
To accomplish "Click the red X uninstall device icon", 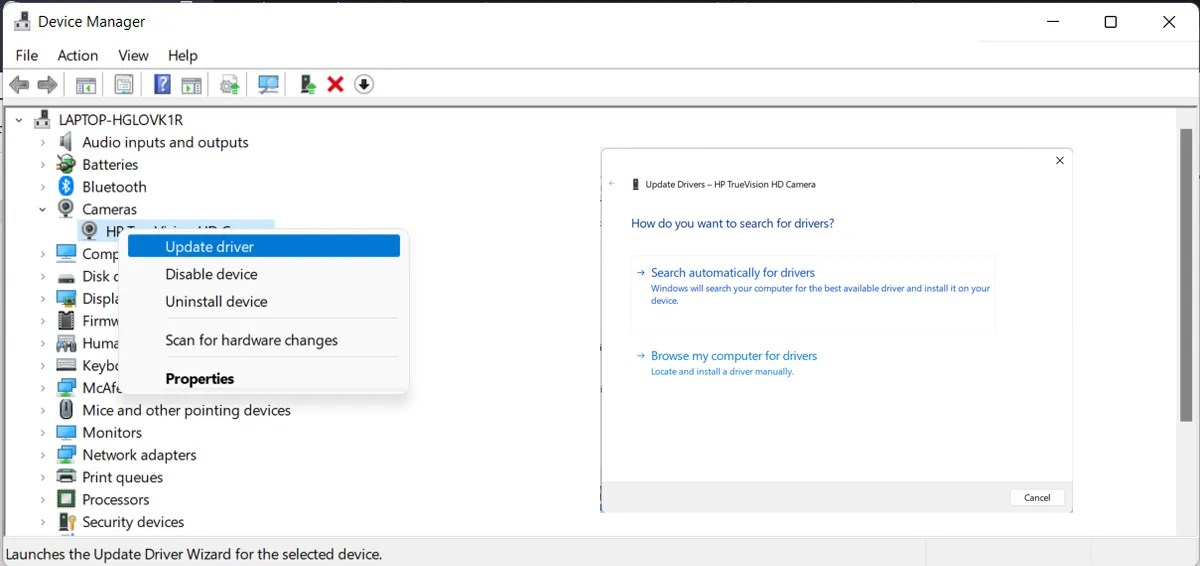I will point(336,85).
